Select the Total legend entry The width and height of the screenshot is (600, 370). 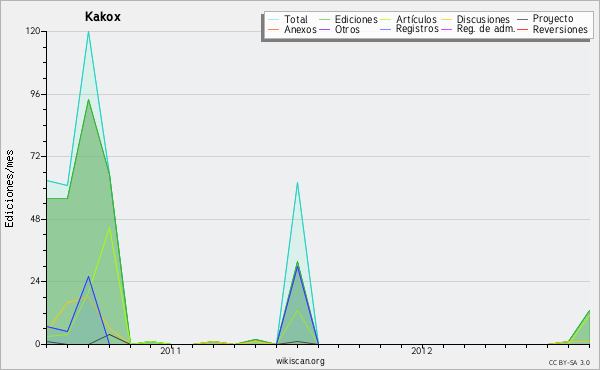pyautogui.click(x=296, y=19)
